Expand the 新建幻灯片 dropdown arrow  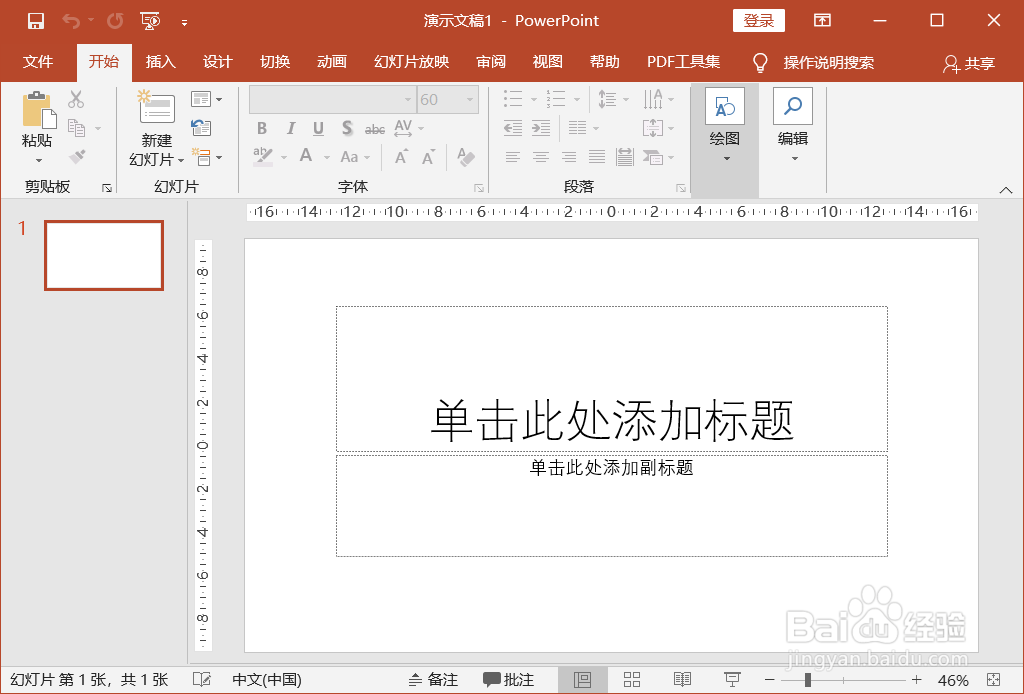[181, 160]
